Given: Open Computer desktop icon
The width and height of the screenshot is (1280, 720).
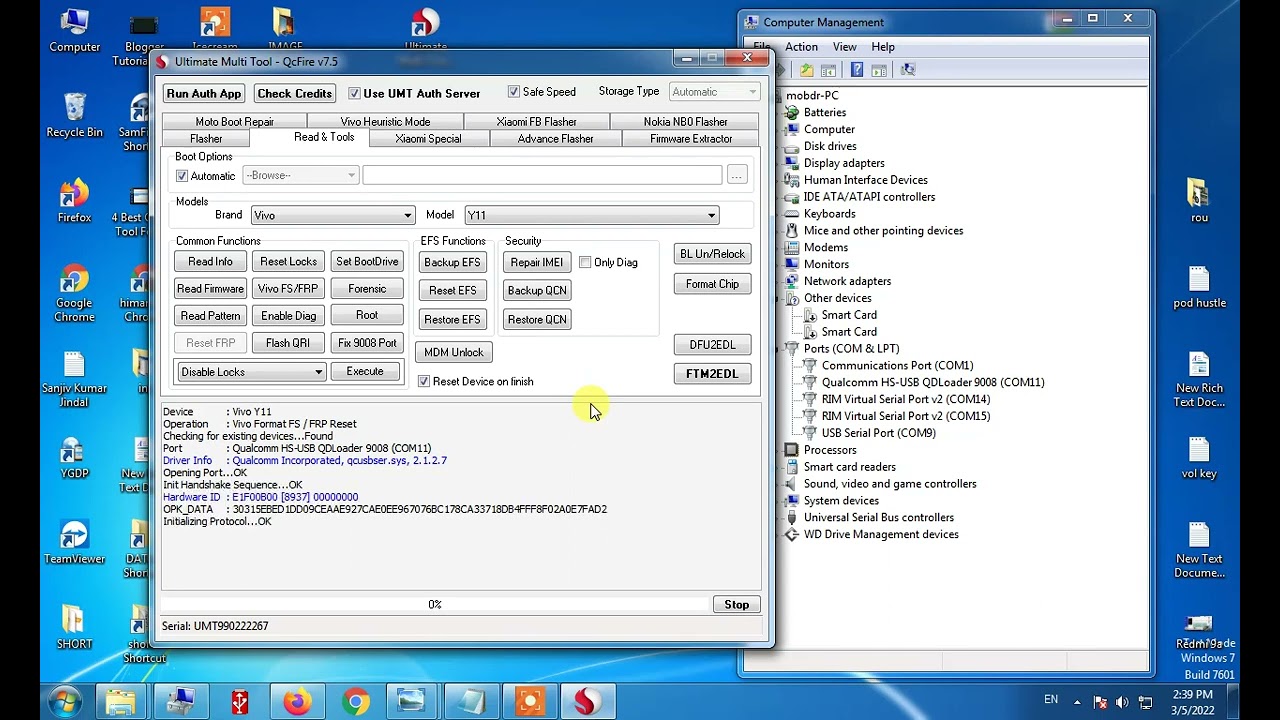Looking at the screenshot, I should (x=74, y=32).
